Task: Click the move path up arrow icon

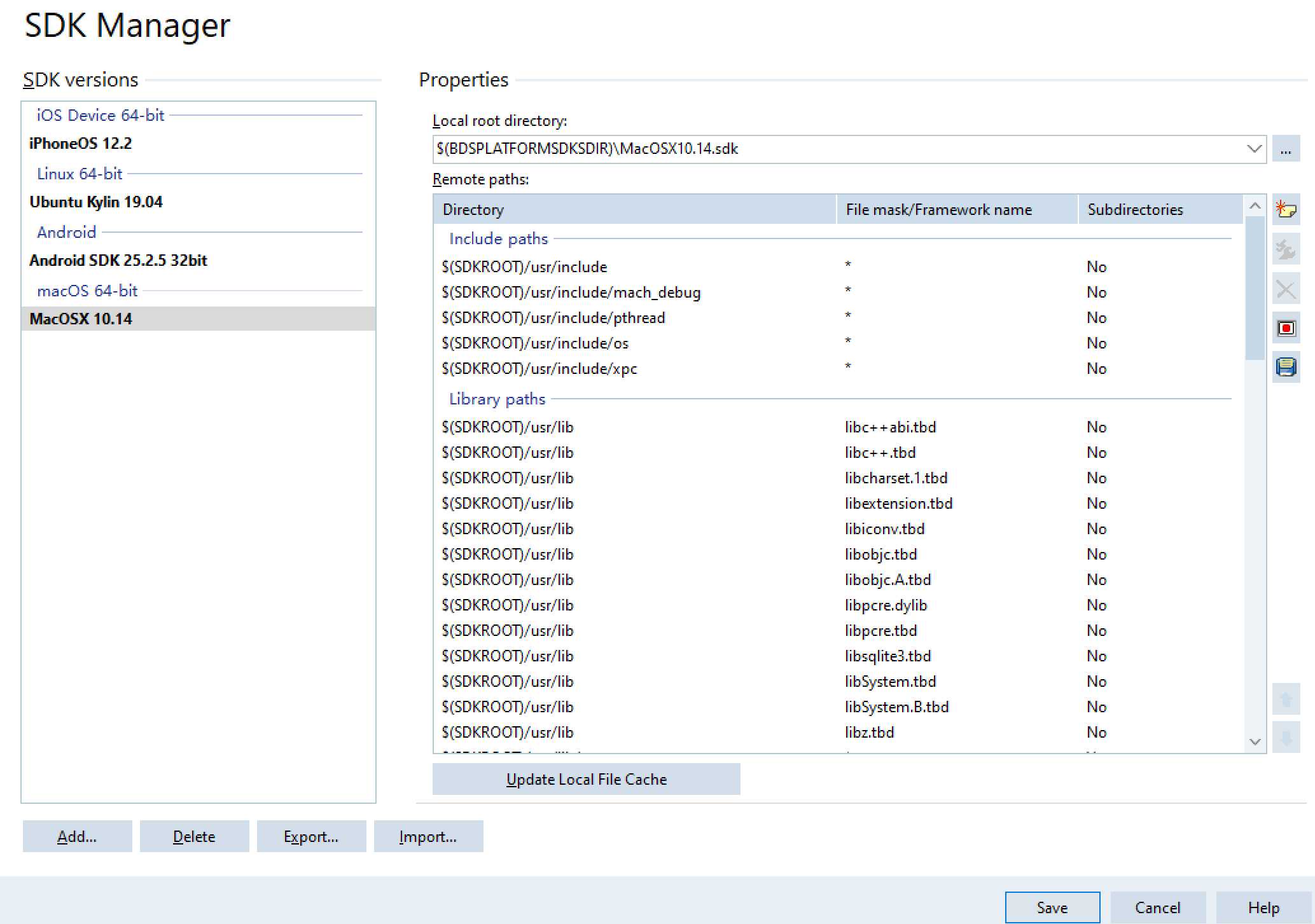Action: [x=1286, y=700]
